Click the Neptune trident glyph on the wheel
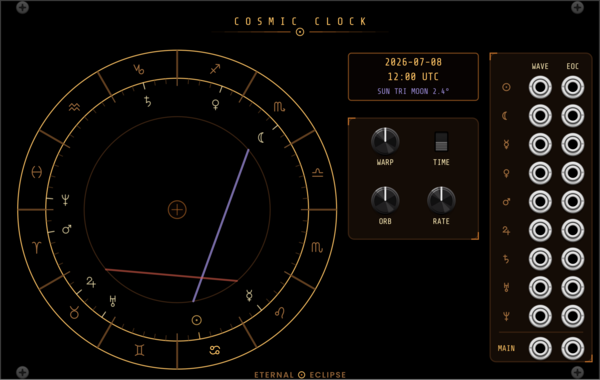 66,200
